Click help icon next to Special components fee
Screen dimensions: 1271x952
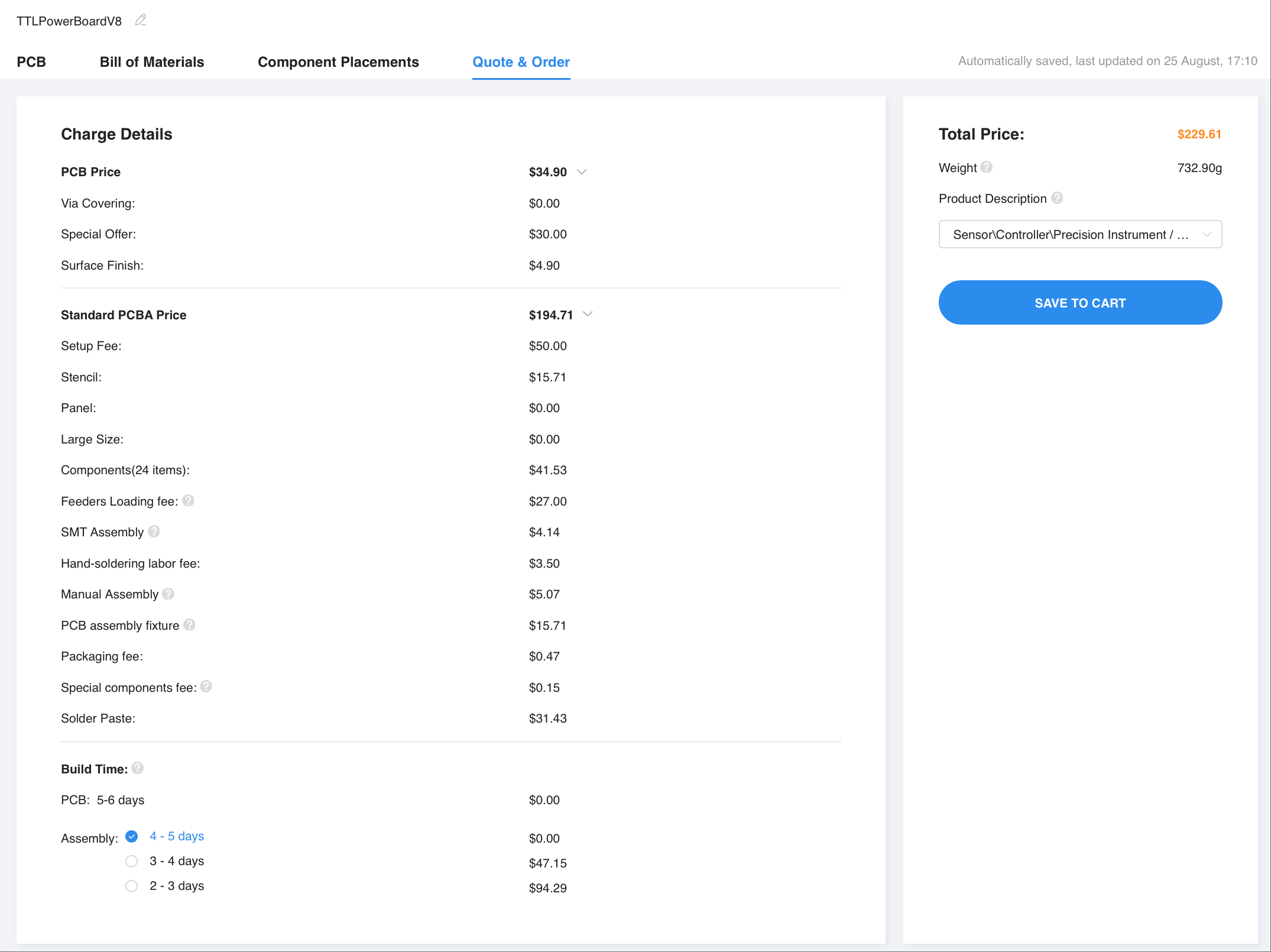(x=206, y=687)
